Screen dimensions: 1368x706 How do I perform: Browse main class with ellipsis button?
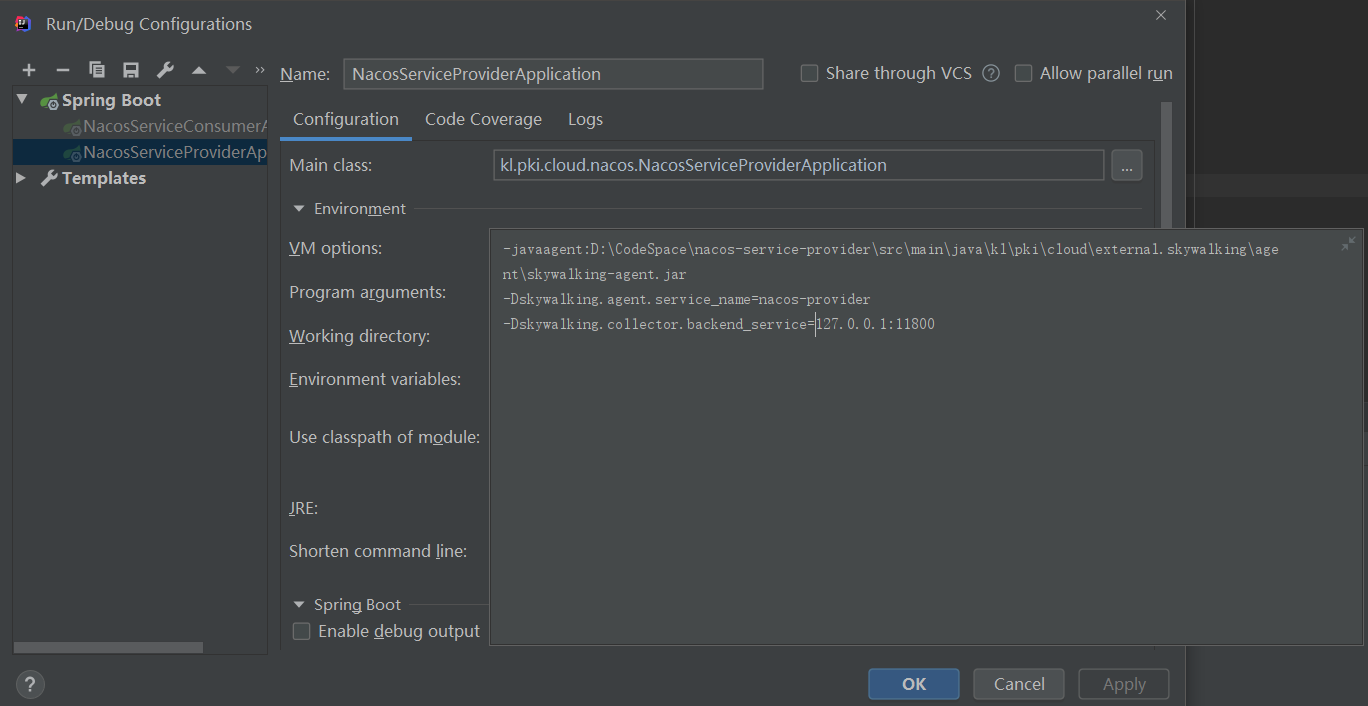[1127, 165]
